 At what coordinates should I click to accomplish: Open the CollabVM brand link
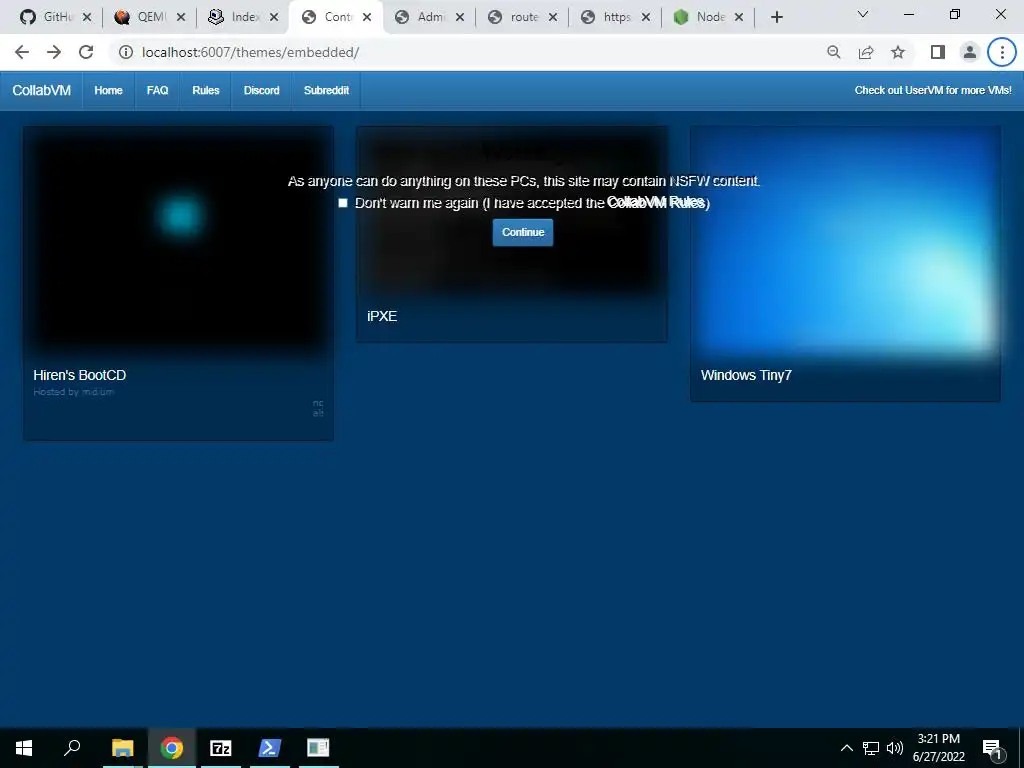[x=42, y=91]
